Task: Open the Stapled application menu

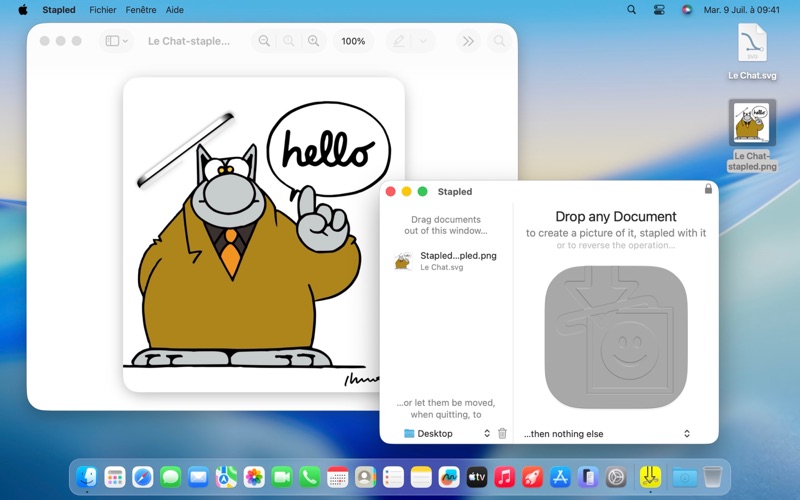Action: pos(59,10)
